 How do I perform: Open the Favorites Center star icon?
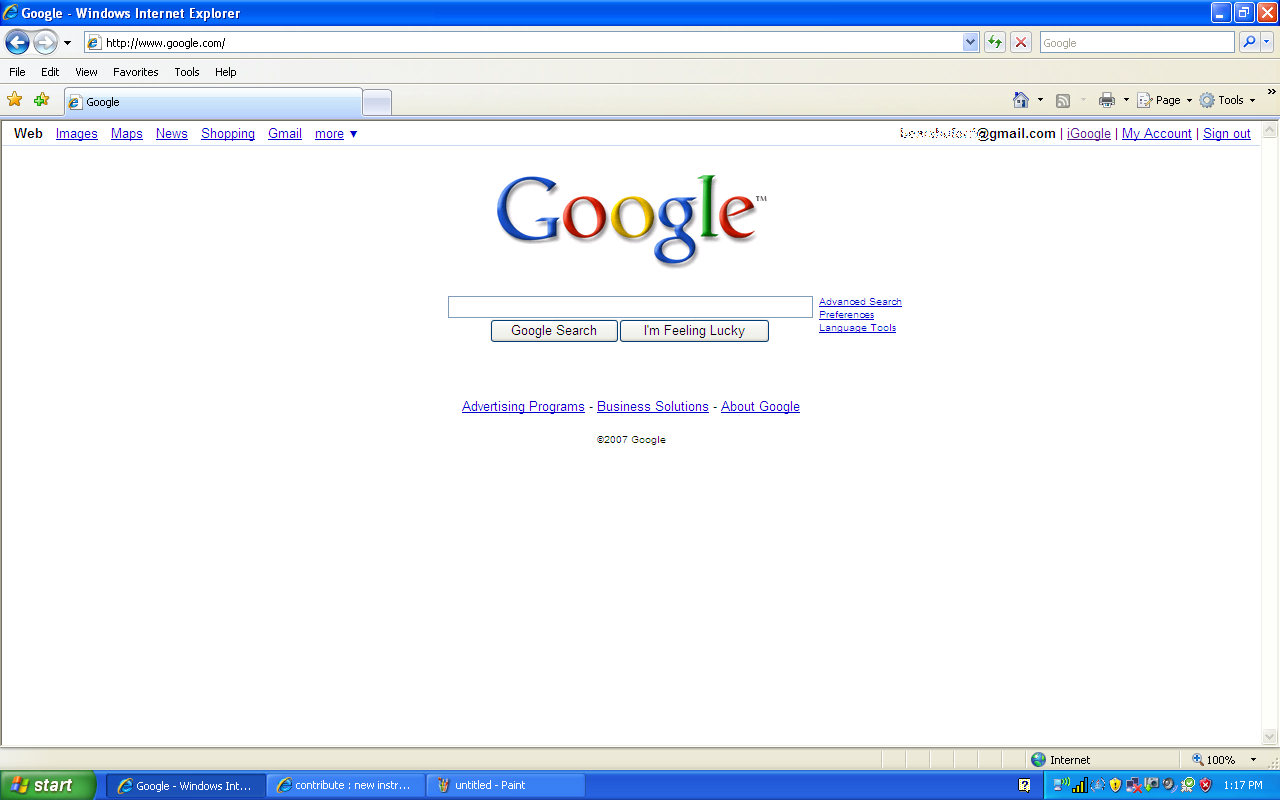15,100
